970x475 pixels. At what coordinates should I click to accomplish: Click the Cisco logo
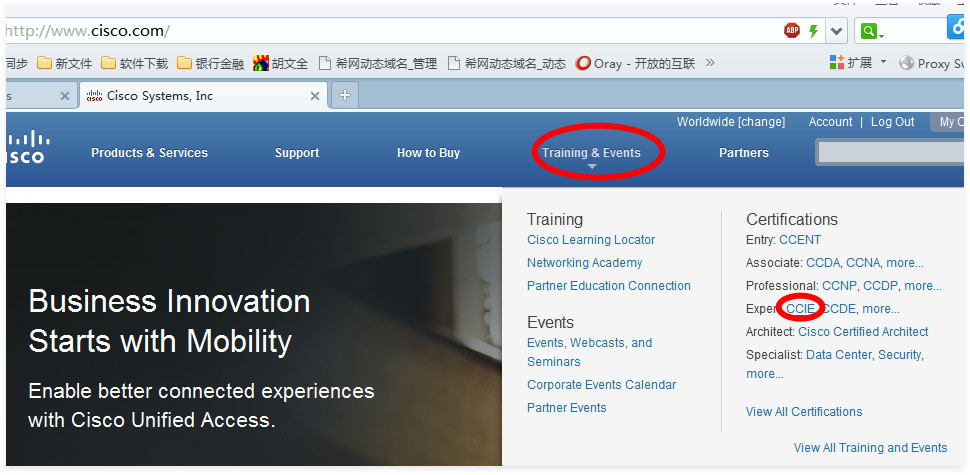[26, 148]
